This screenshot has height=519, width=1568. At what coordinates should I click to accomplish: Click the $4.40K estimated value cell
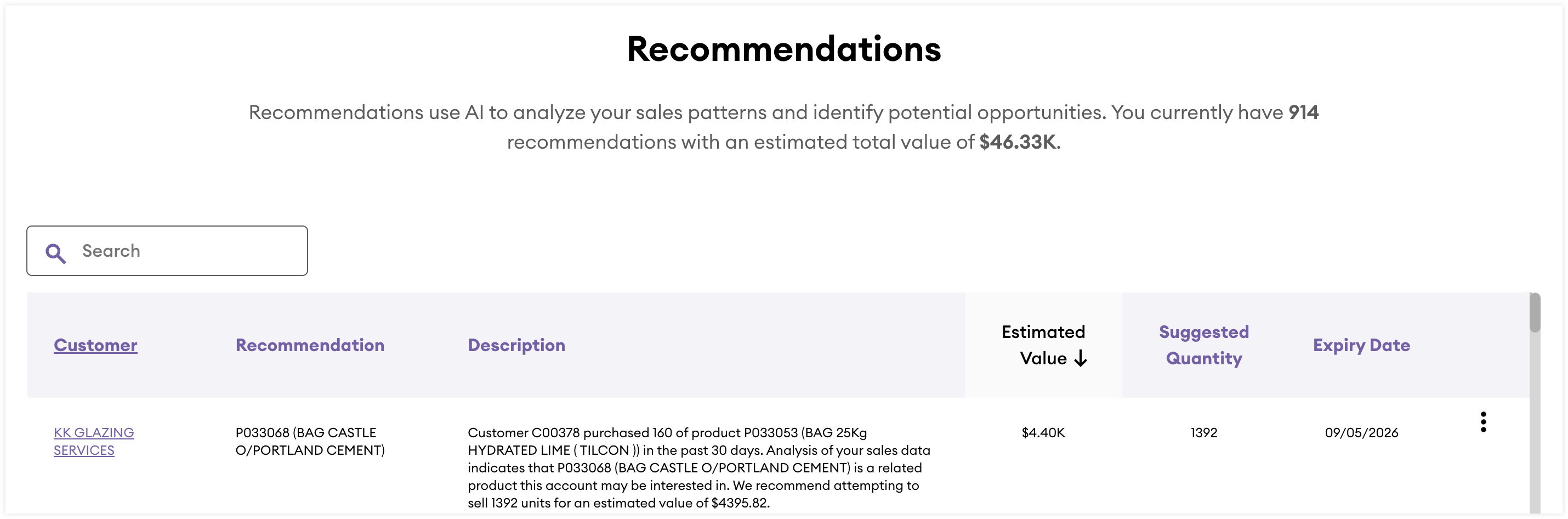pos(1043,432)
